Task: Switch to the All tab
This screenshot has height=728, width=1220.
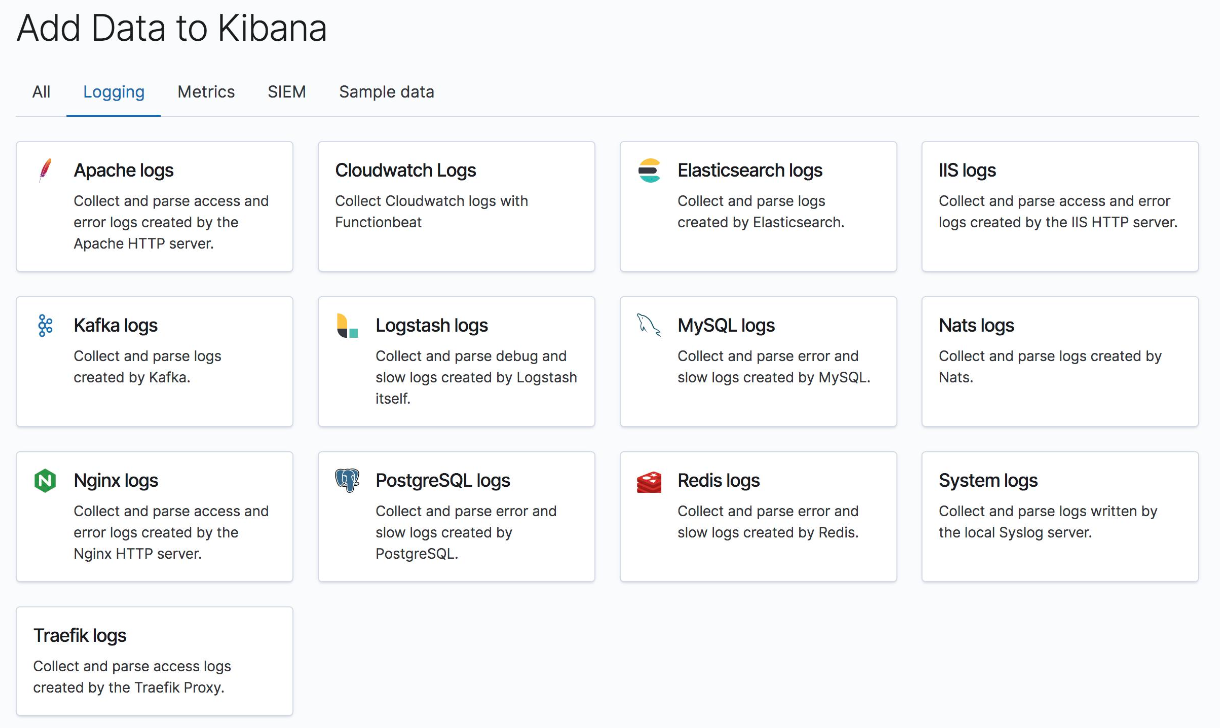Action: click(x=41, y=92)
